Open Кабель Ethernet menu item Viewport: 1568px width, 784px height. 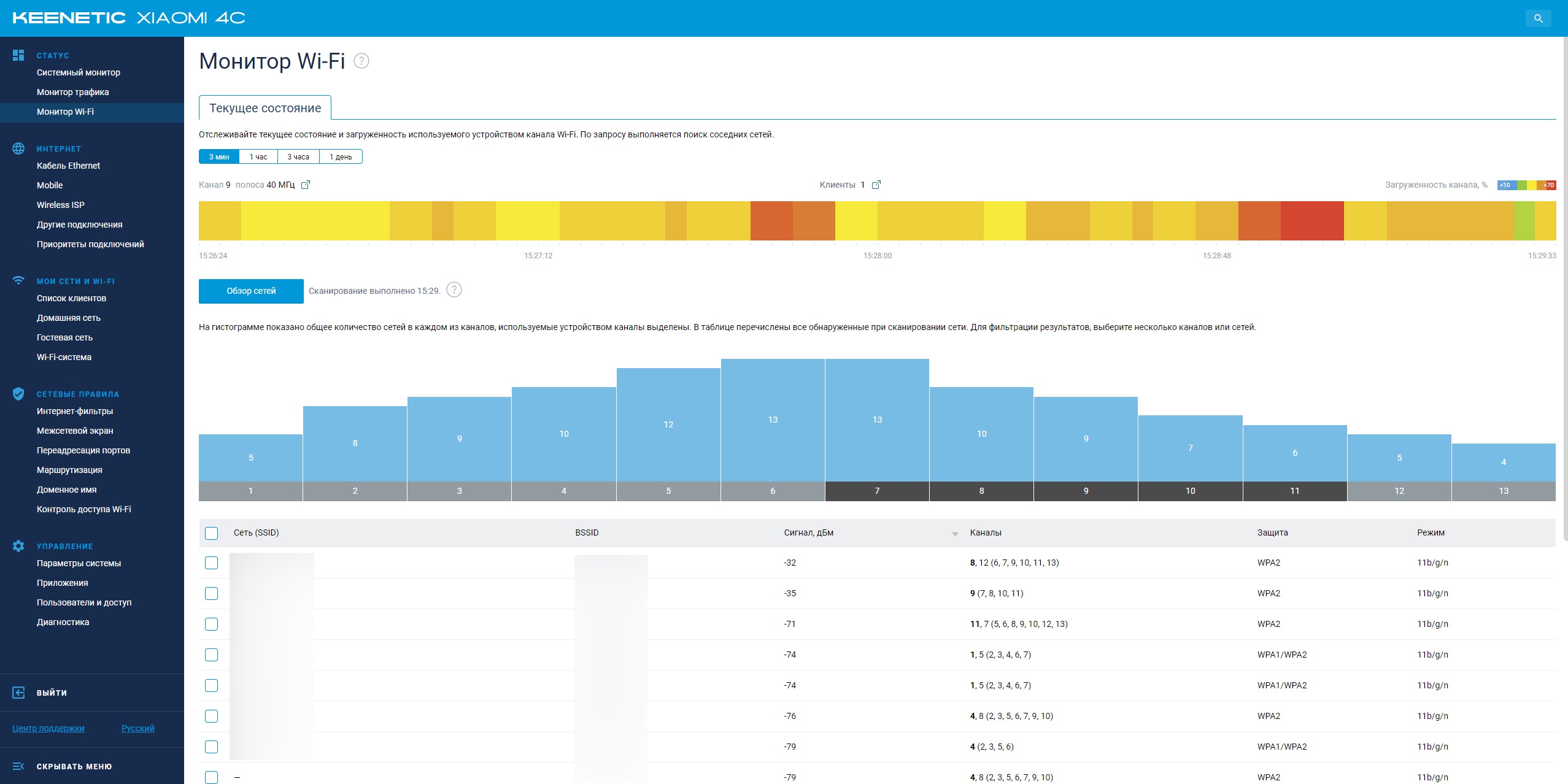68,166
